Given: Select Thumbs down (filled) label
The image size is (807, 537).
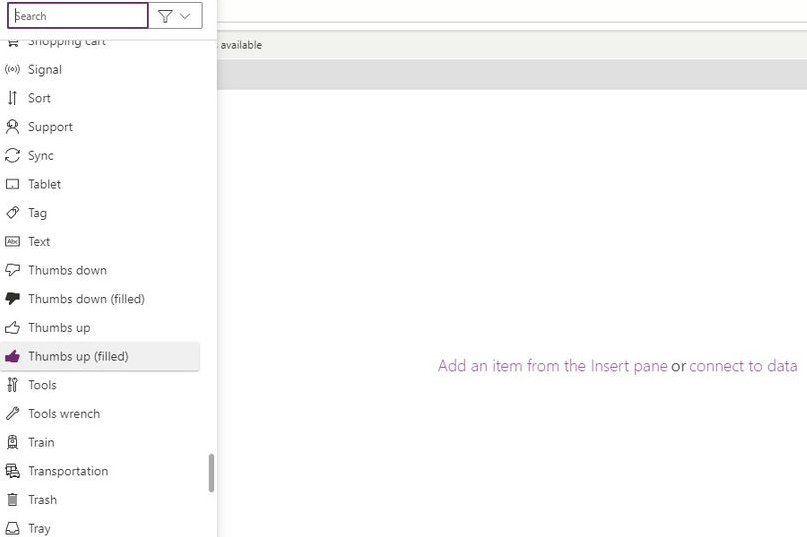Looking at the screenshot, I should coord(86,299).
